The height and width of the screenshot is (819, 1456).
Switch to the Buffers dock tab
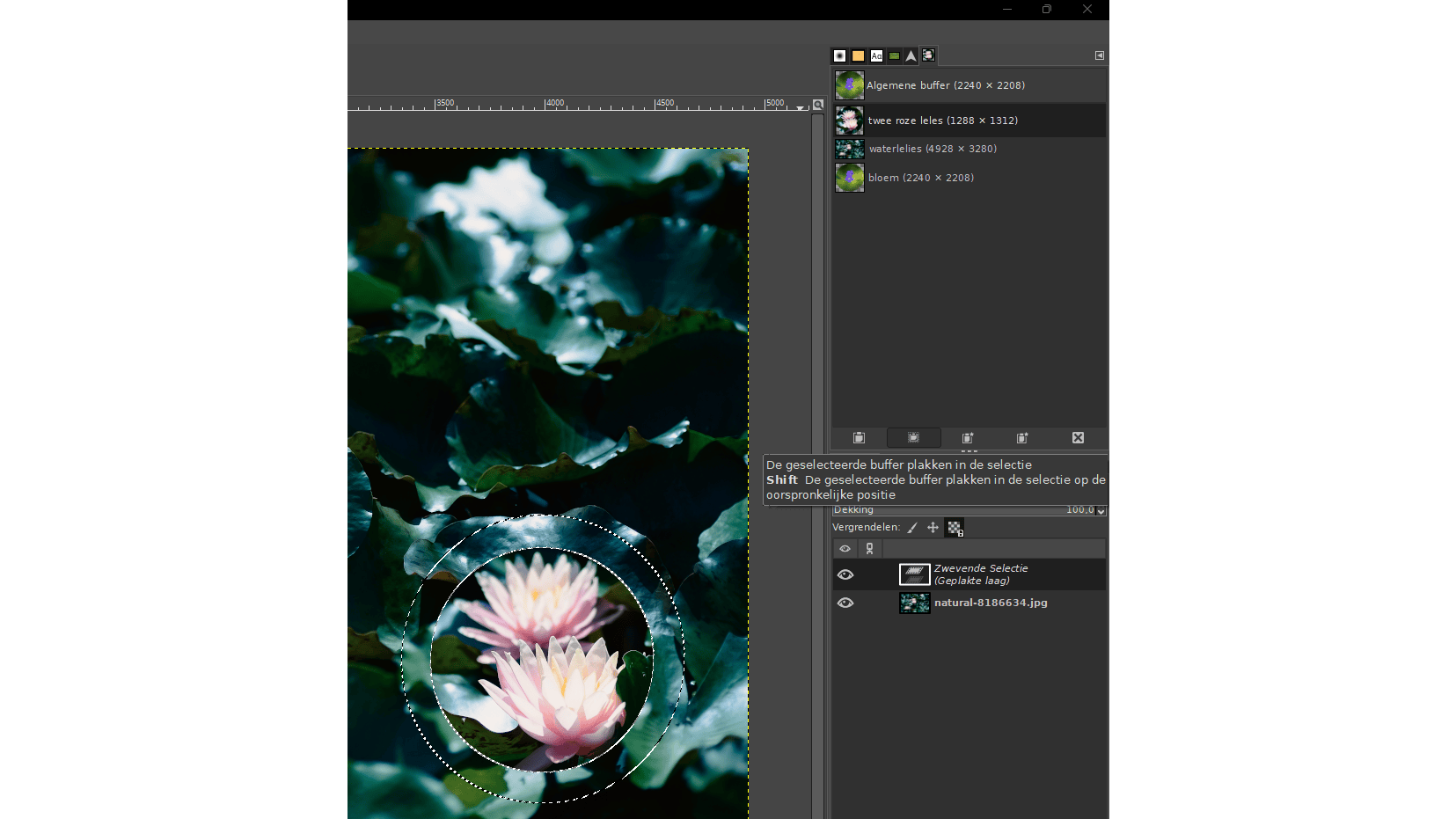click(928, 55)
